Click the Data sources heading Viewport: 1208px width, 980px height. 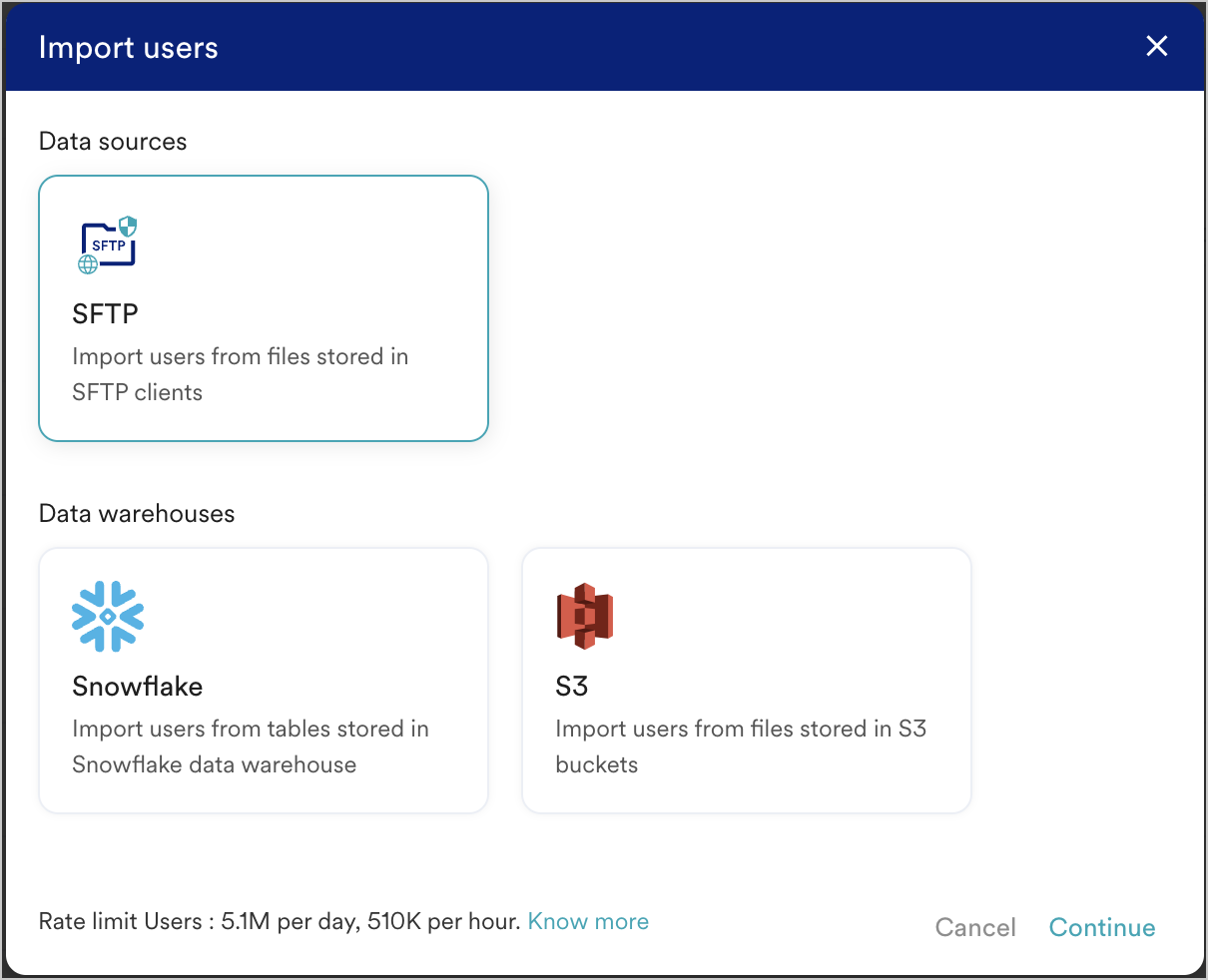(x=113, y=142)
